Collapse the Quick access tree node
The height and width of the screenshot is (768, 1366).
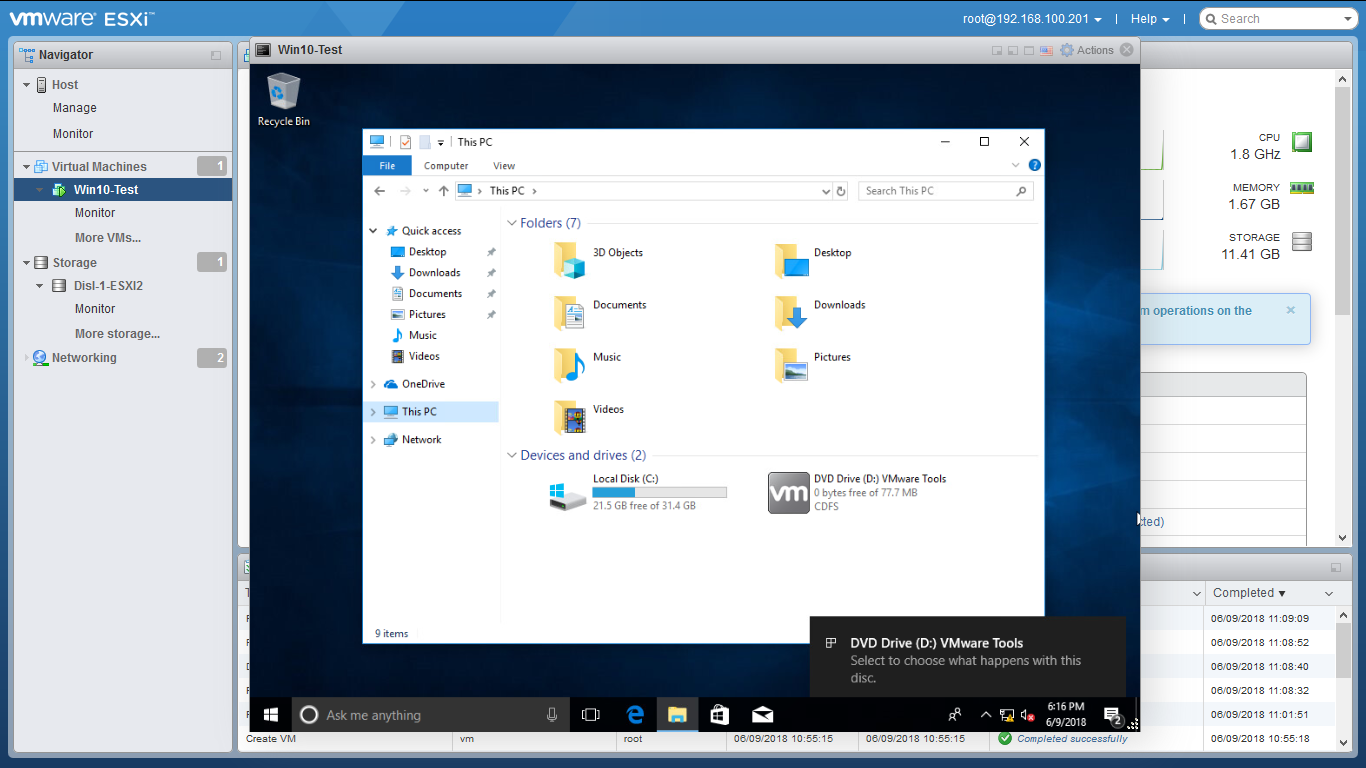coord(373,231)
